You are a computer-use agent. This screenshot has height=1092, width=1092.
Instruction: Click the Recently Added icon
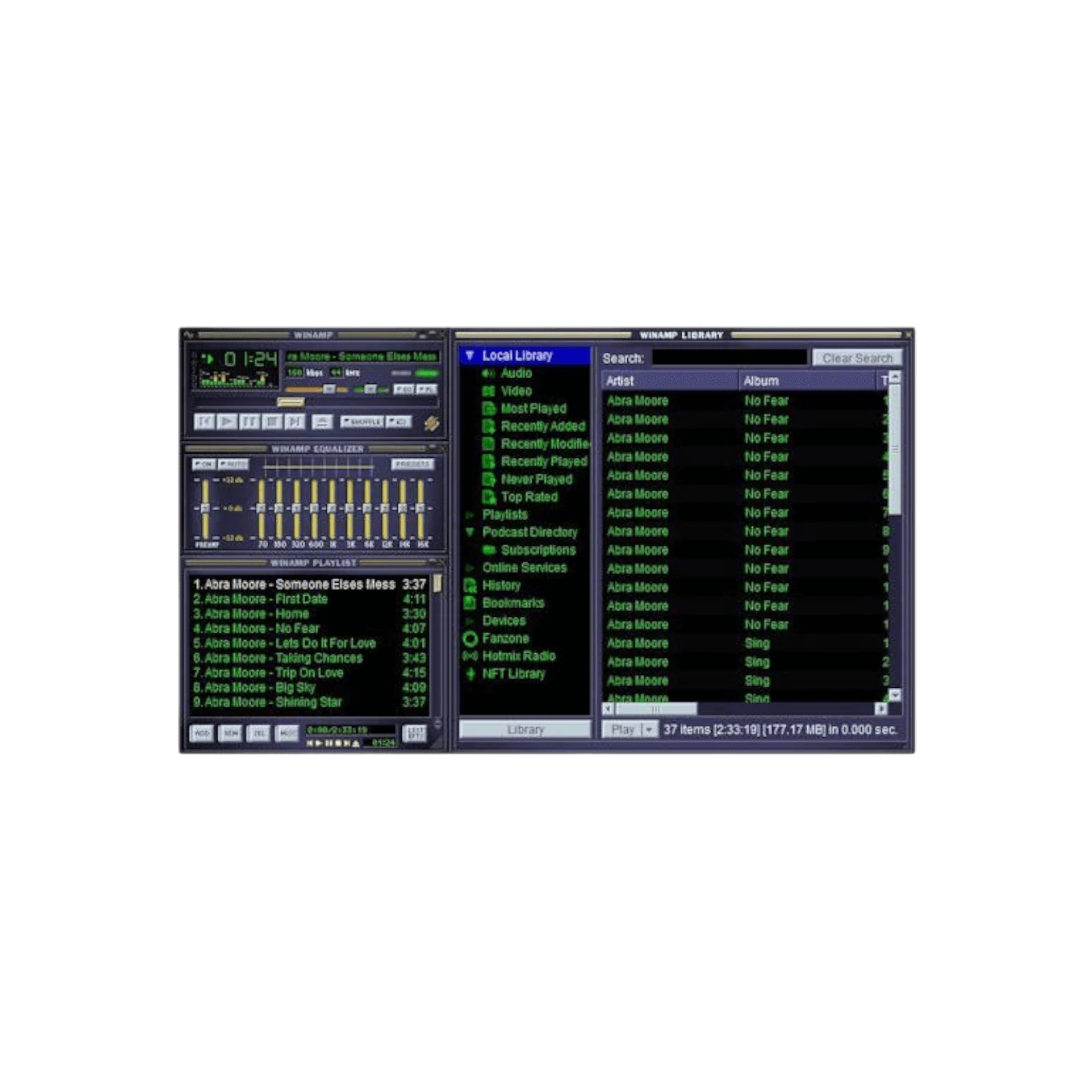(x=489, y=427)
